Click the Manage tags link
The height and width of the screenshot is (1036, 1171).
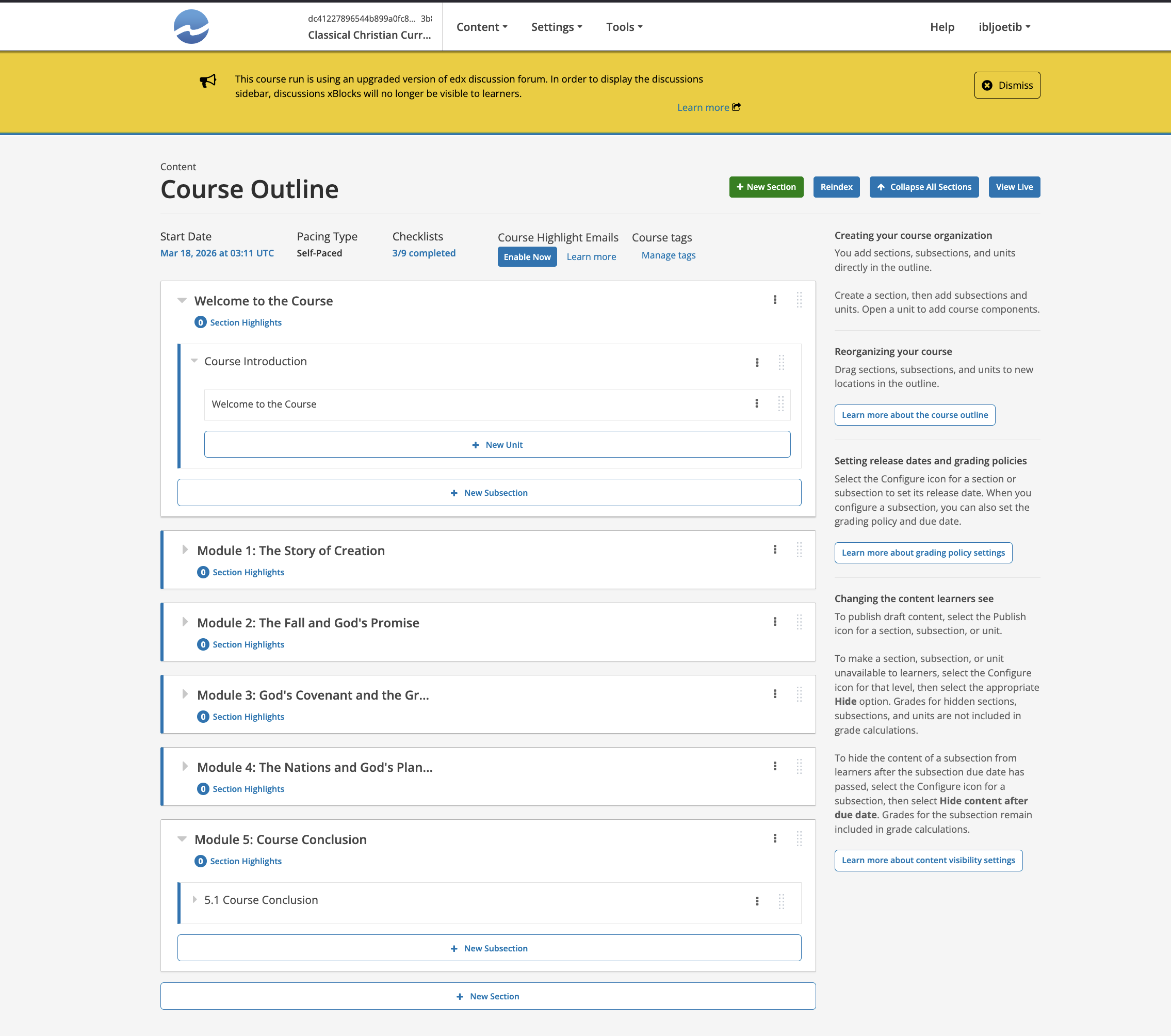pyautogui.click(x=669, y=255)
